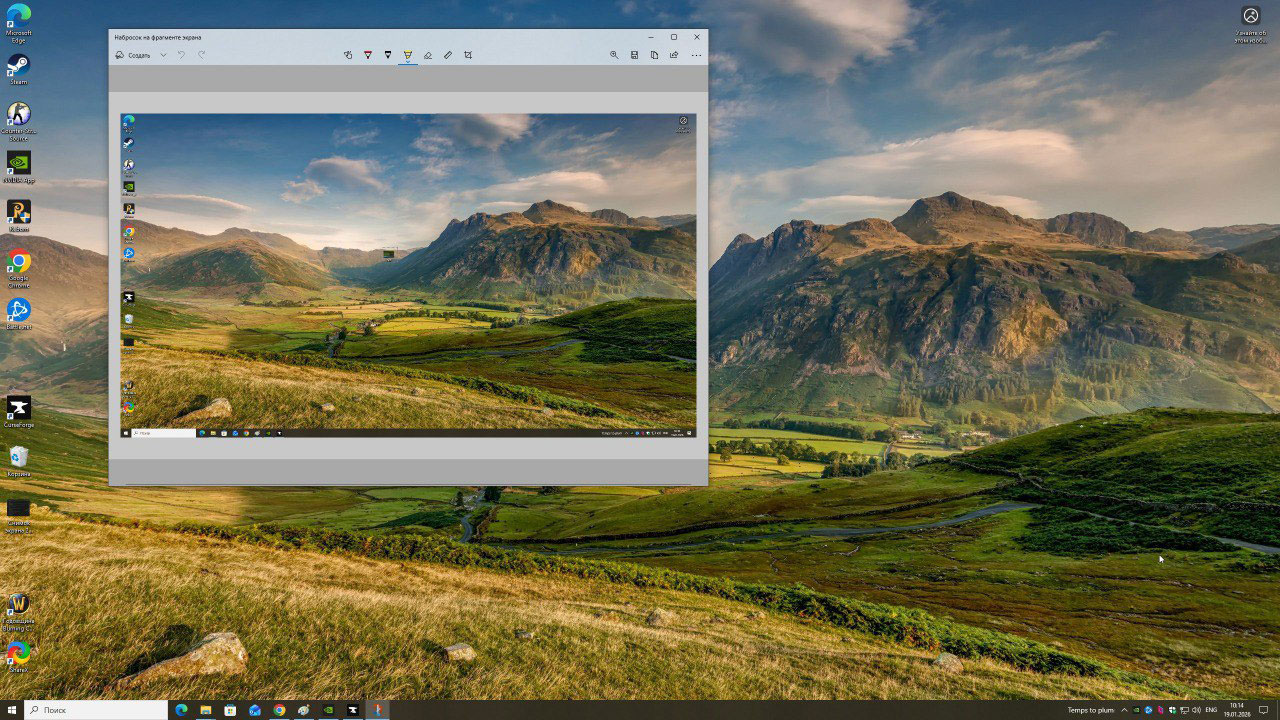Select the image crop tool
The image size is (1280, 720).
click(468, 55)
